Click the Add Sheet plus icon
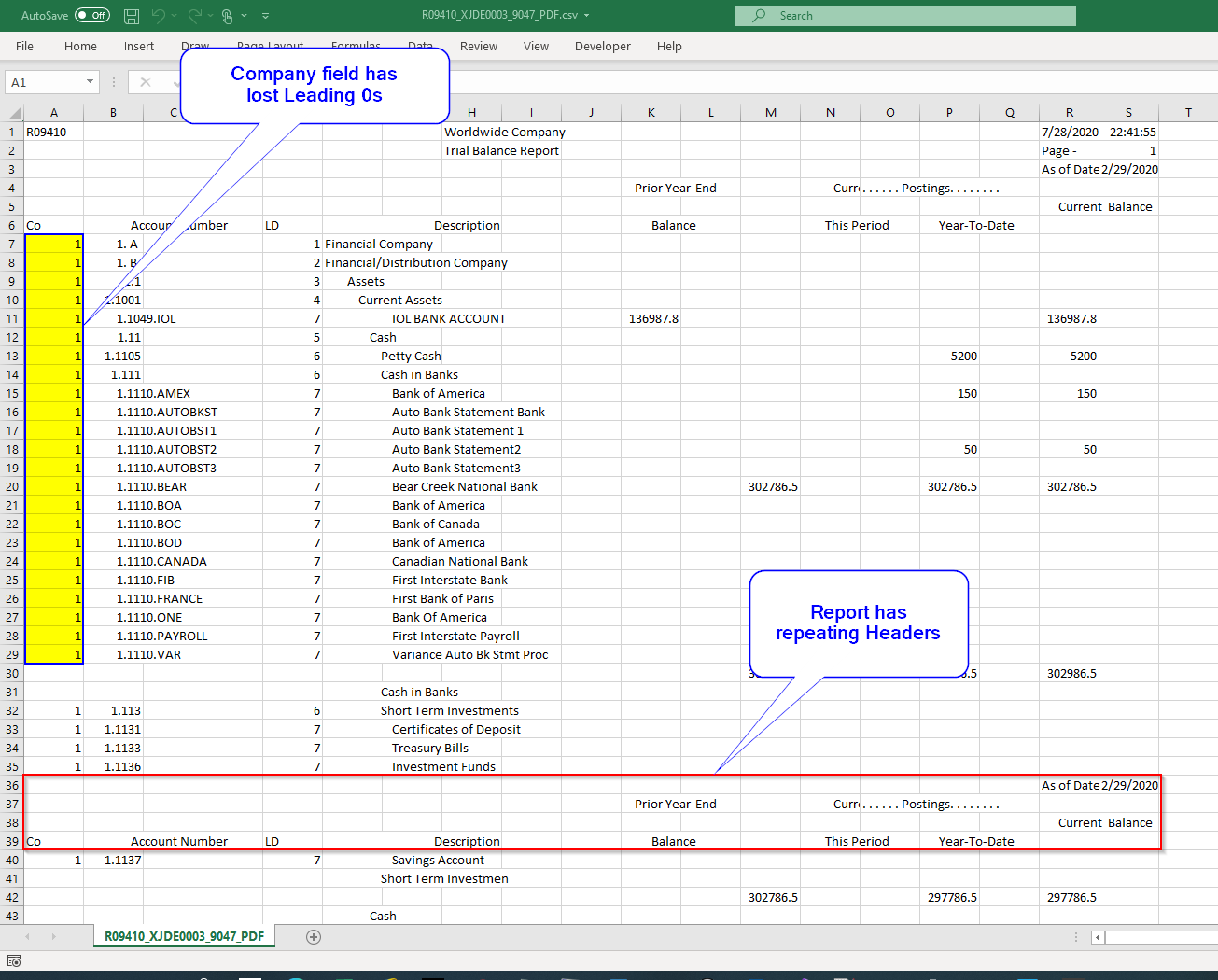Screen dimensions: 1218x980 (314, 935)
